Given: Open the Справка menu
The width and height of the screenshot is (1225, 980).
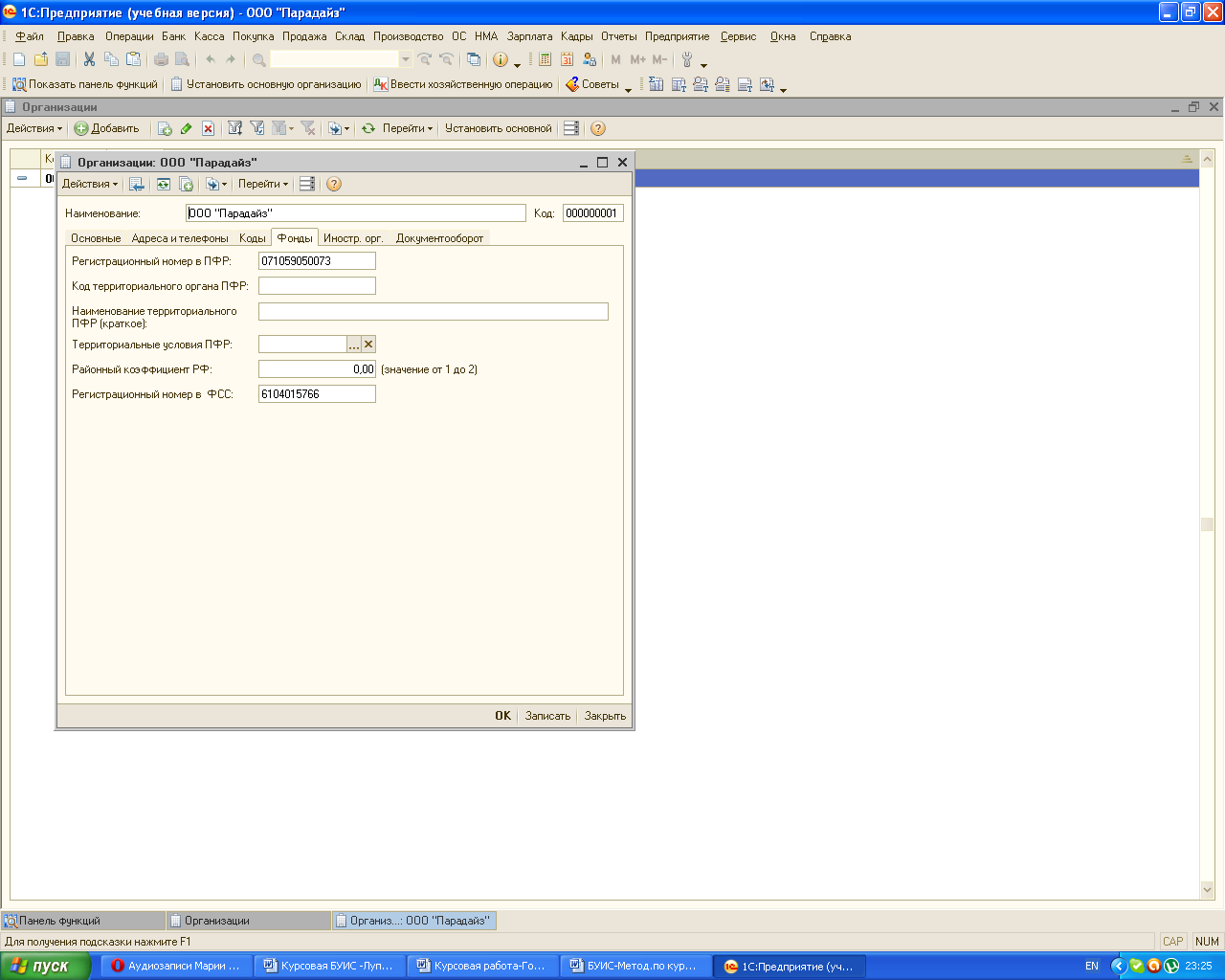Looking at the screenshot, I should point(830,36).
